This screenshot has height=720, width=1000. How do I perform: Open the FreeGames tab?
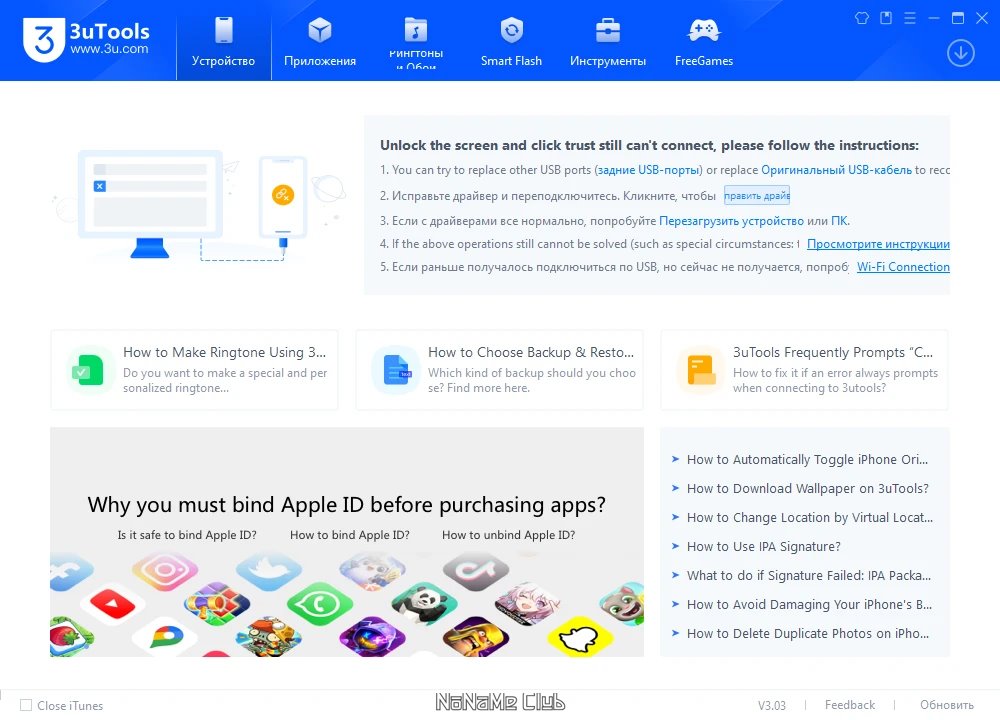704,41
